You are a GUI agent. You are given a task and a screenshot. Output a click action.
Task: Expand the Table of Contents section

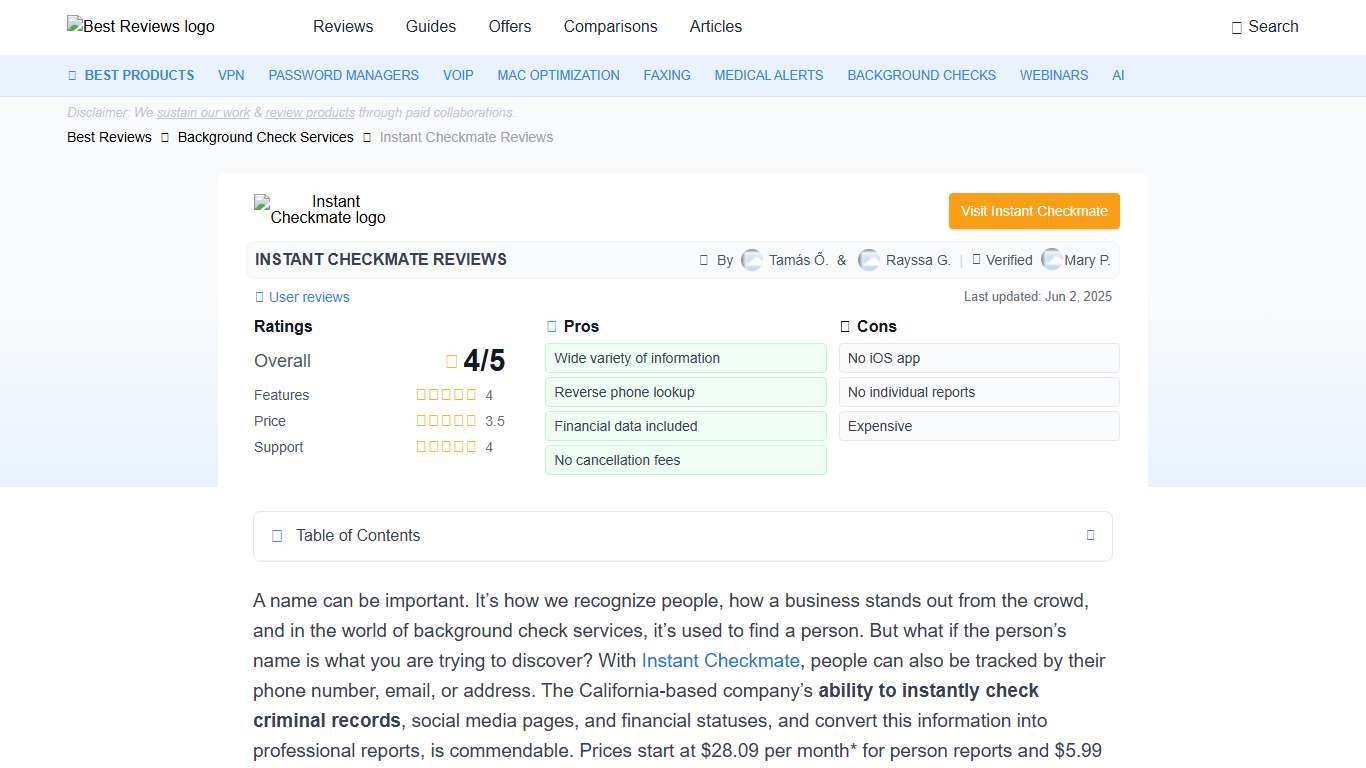[x=1090, y=536]
